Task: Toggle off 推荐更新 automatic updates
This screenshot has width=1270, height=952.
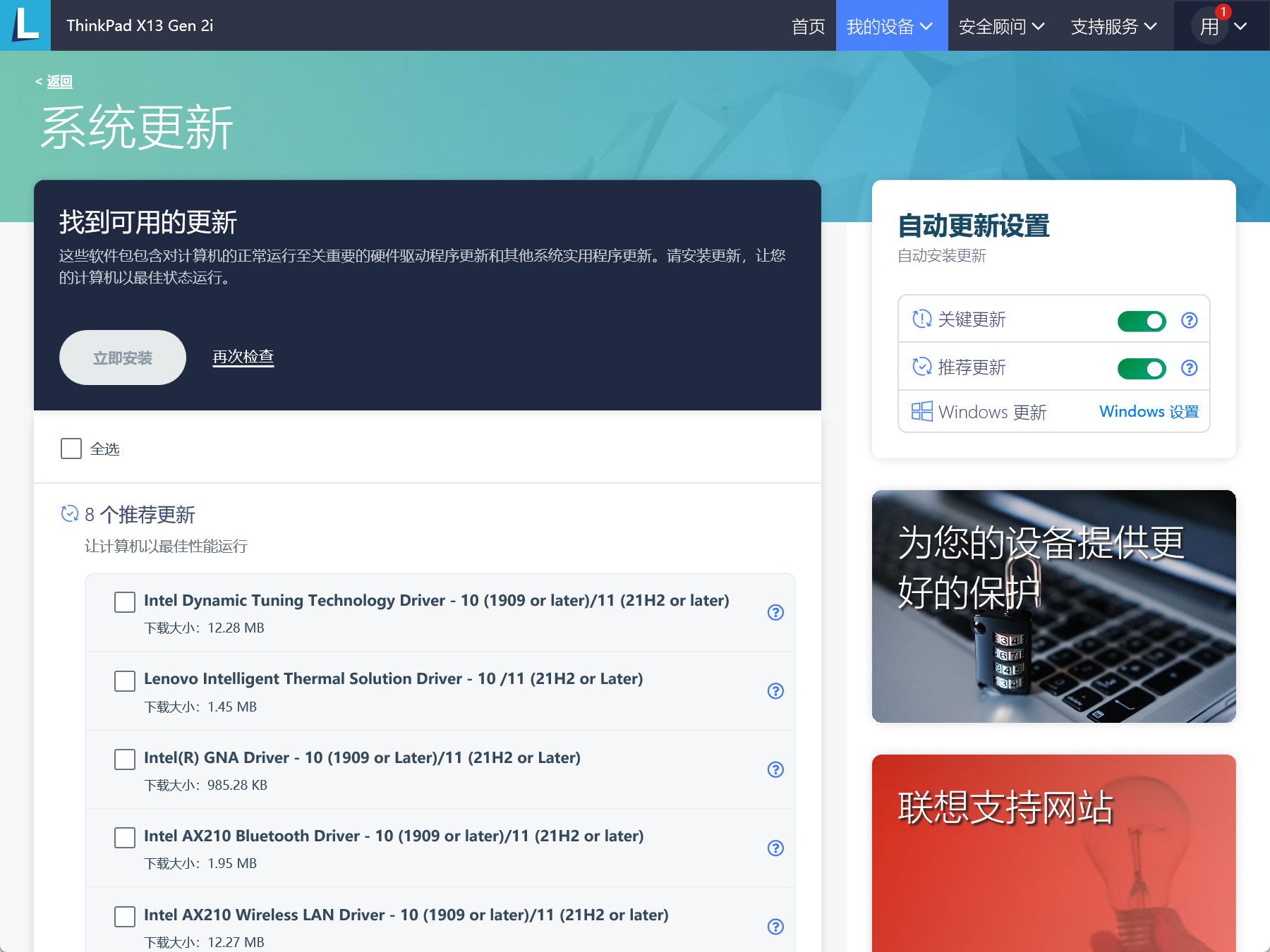Action: click(x=1142, y=368)
